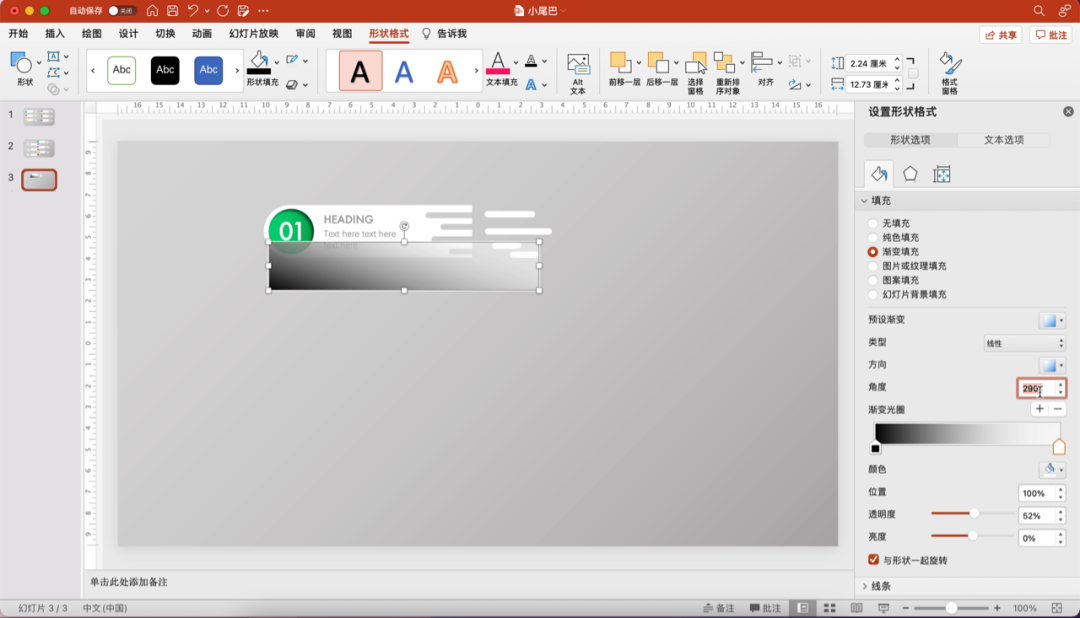
Task: Click the Alt Text (Alt 文本) icon
Action: [578, 65]
